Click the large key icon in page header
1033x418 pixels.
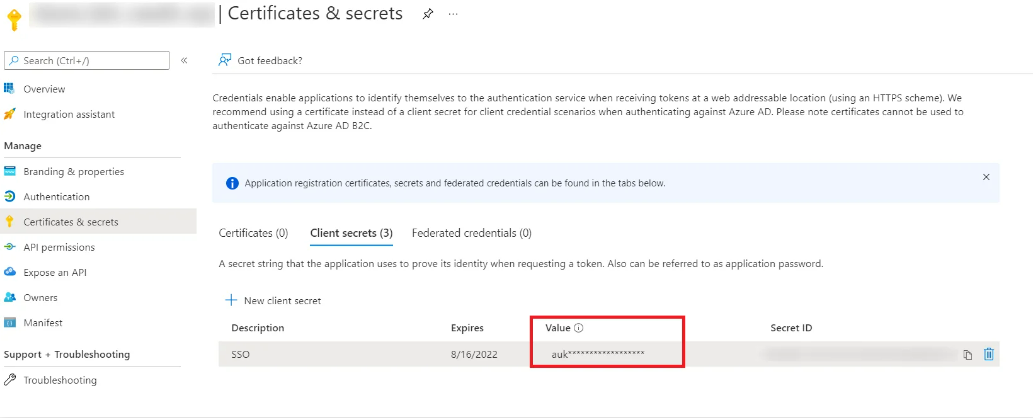(x=14, y=19)
